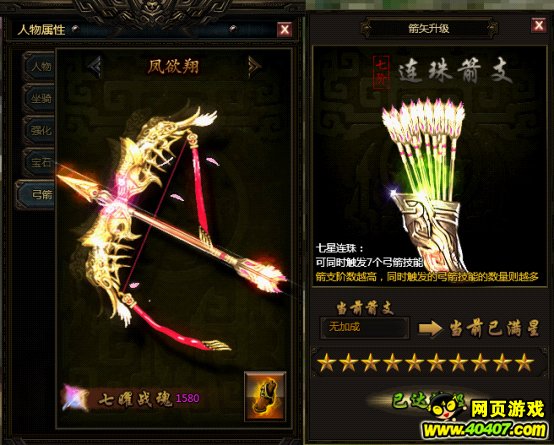This screenshot has height=445, width=554.
Task: Switch to the 坐骑 mount tab
Action: (x=39, y=98)
